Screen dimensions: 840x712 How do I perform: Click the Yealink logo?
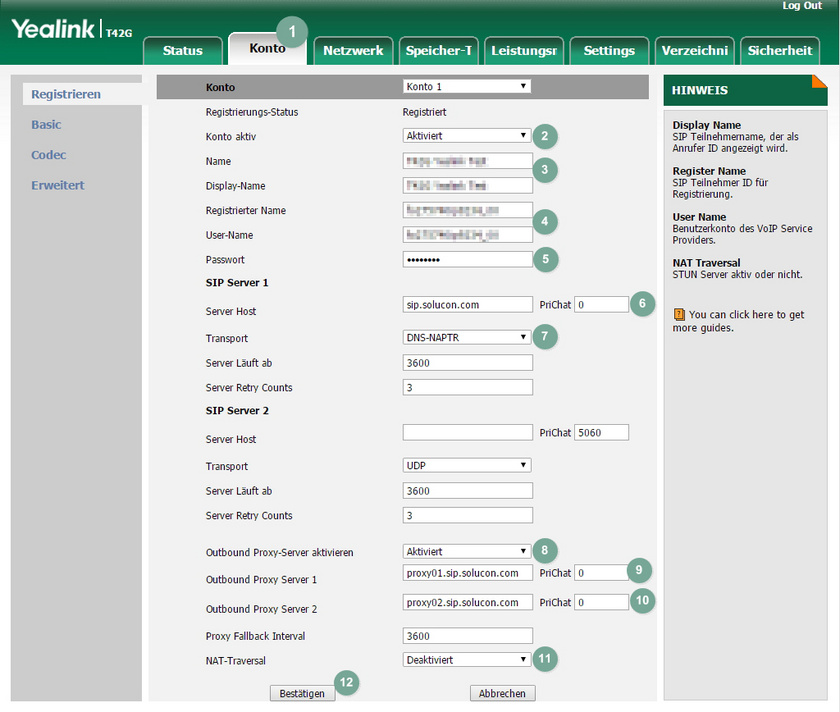click(55, 29)
